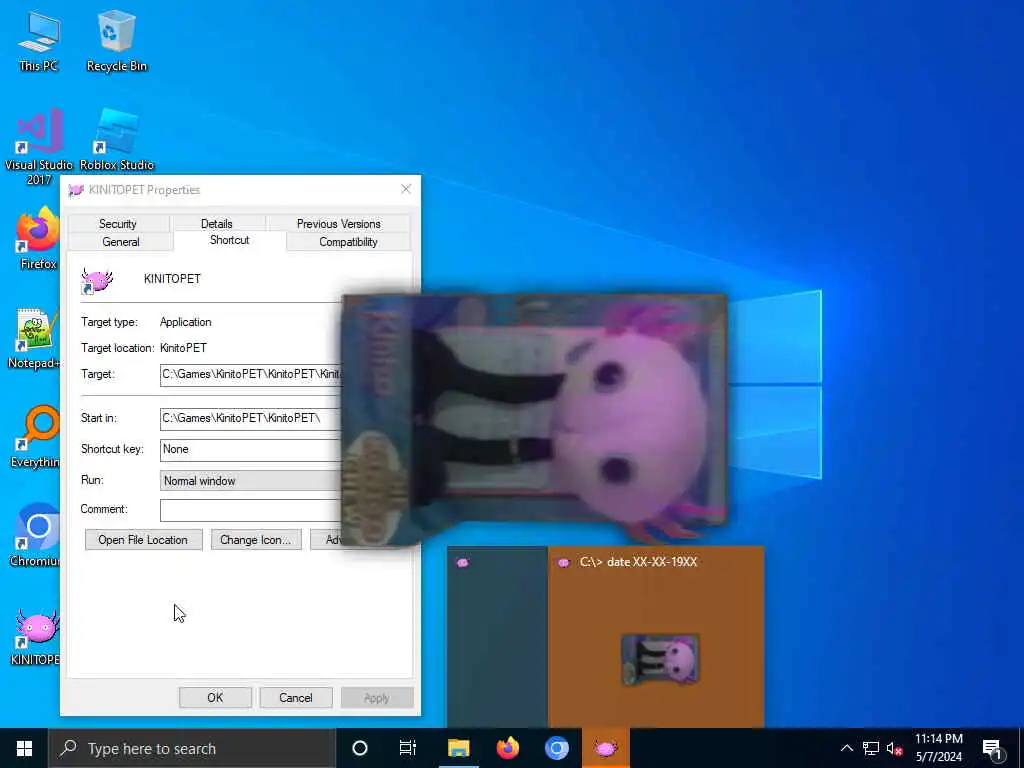
Task: Select Visual Studio 2017 desktop shortcut
Action: pos(39,146)
